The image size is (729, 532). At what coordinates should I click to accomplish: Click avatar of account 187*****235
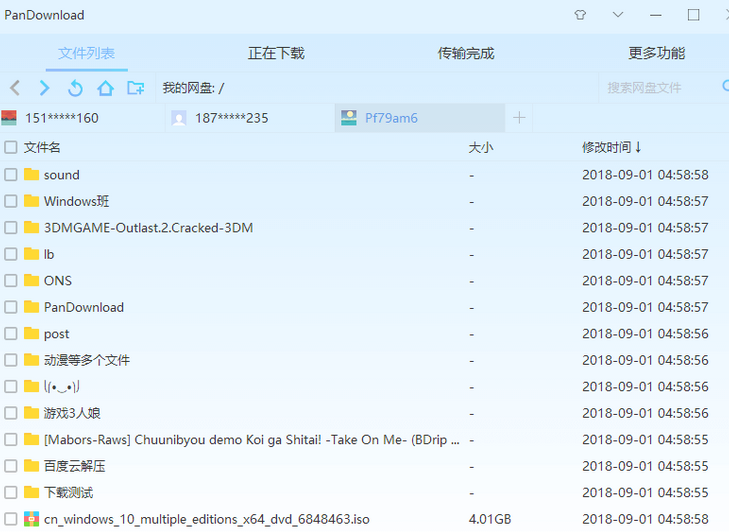pos(179,118)
